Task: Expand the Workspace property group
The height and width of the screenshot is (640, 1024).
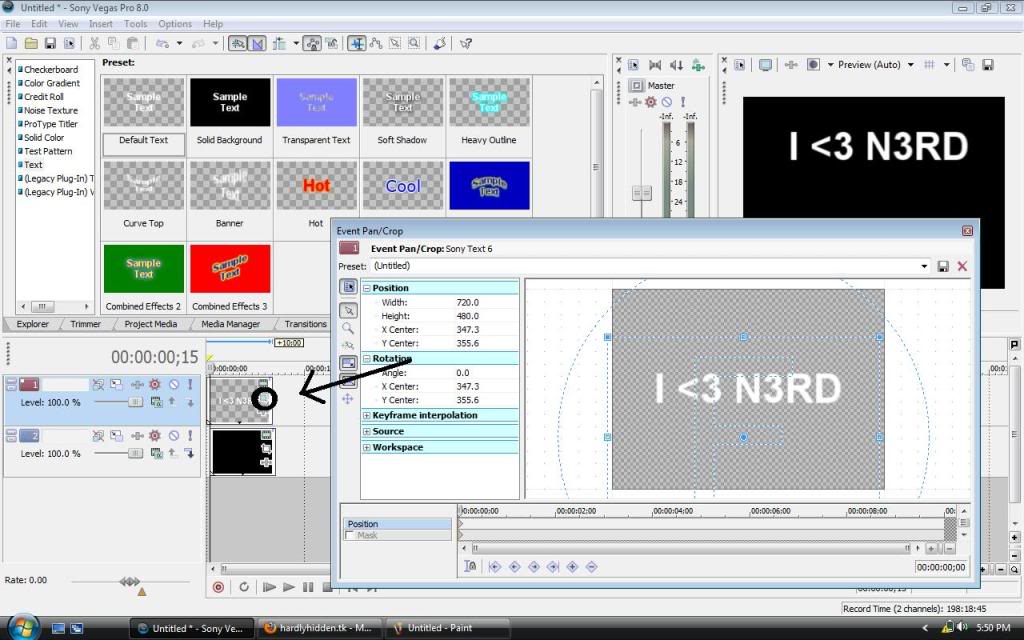Action: click(x=366, y=447)
